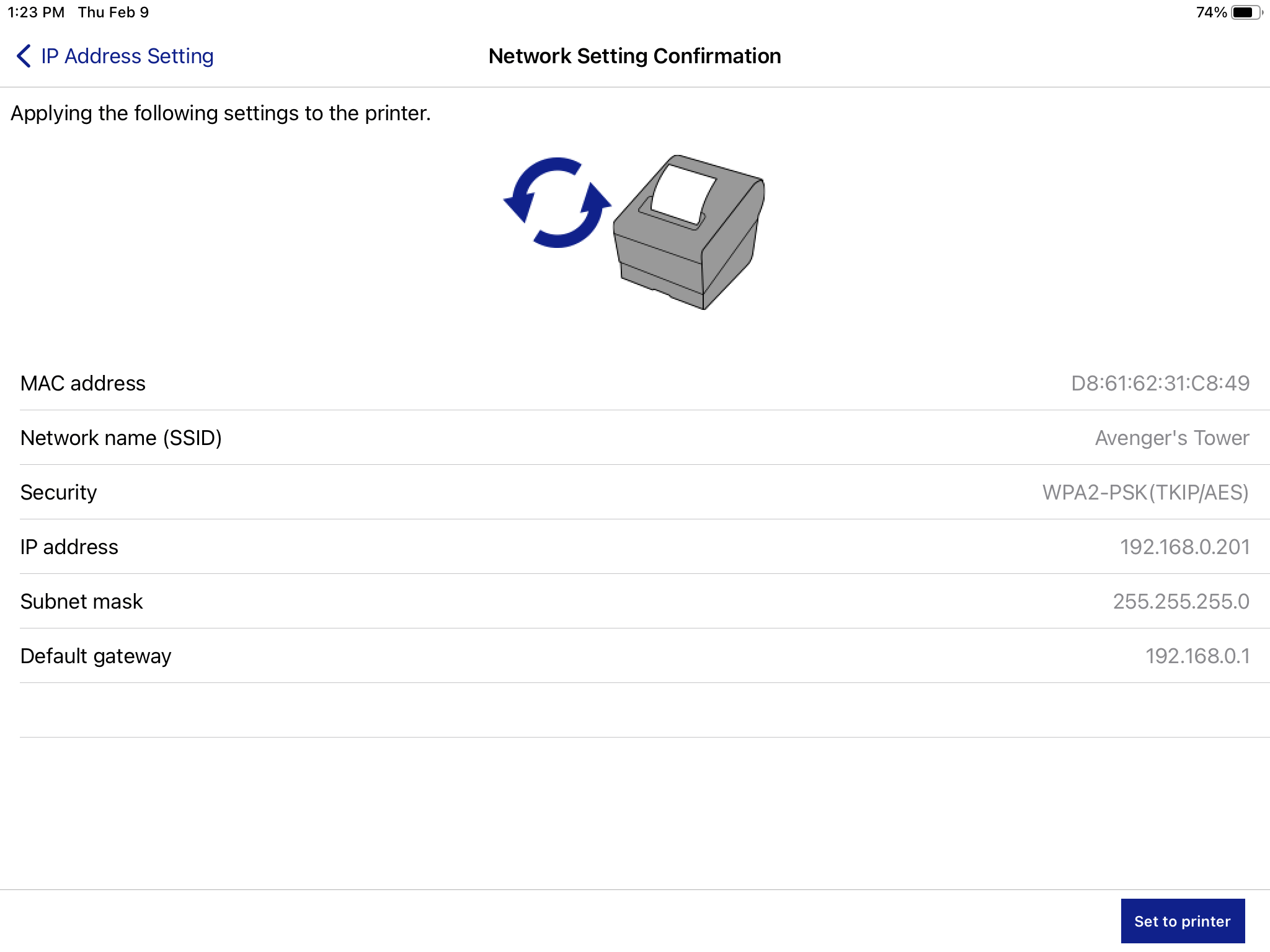This screenshot has height=952, width=1270.
Task: Open the Default gateway row
Action: tap(635, 654)
